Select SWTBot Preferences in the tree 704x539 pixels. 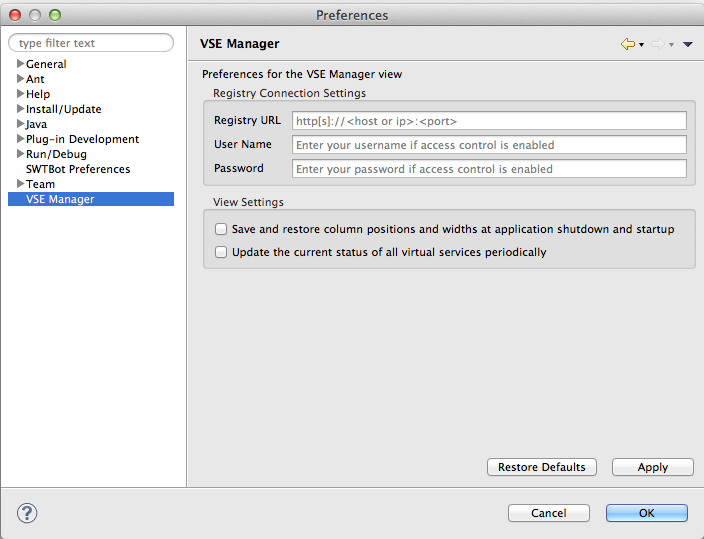pyautogui.click(x=78, y=169)
